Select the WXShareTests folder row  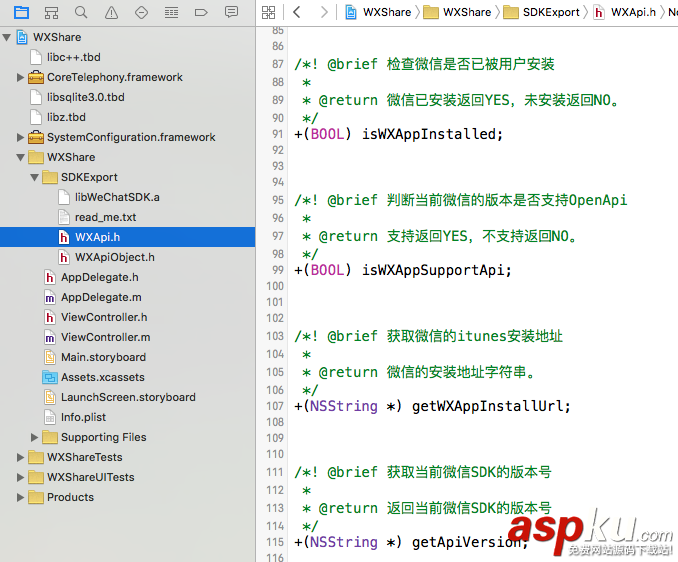click(x=127, y=457)
